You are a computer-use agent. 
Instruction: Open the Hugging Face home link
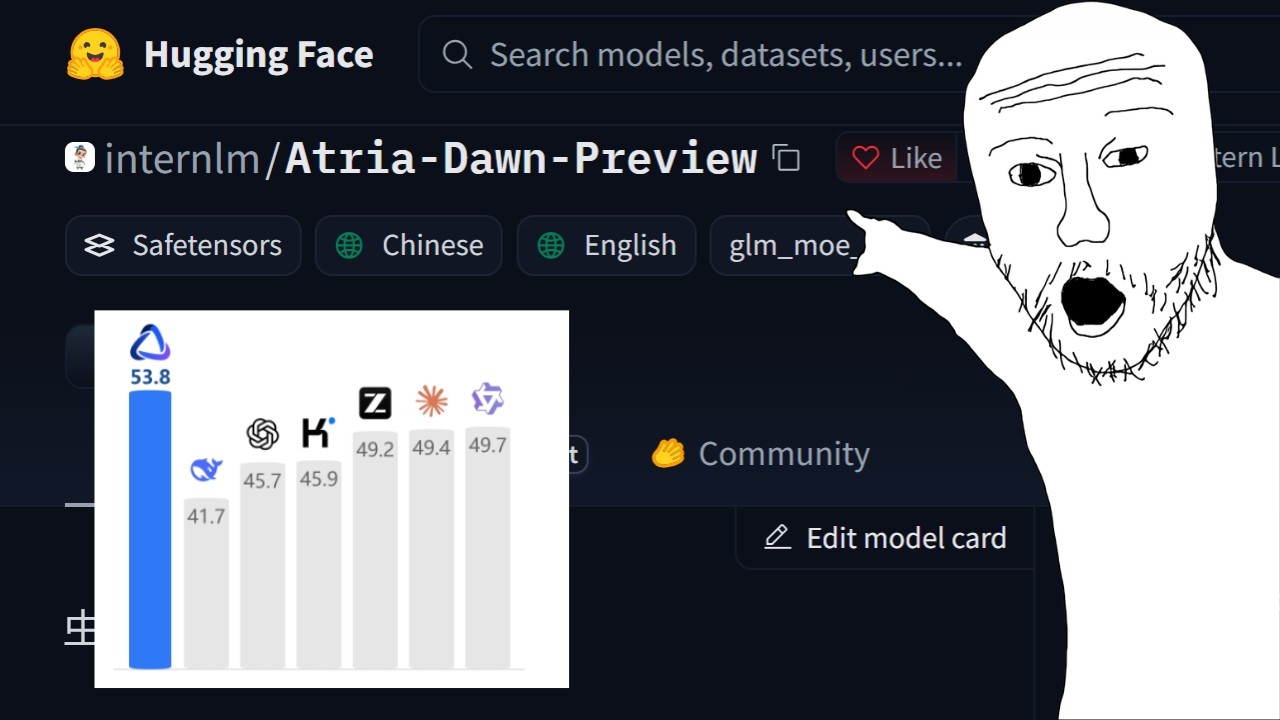220,54
